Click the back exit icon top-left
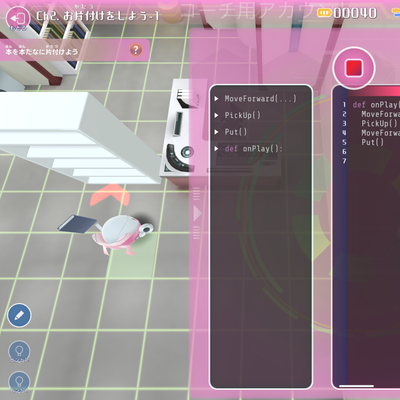 18,18
